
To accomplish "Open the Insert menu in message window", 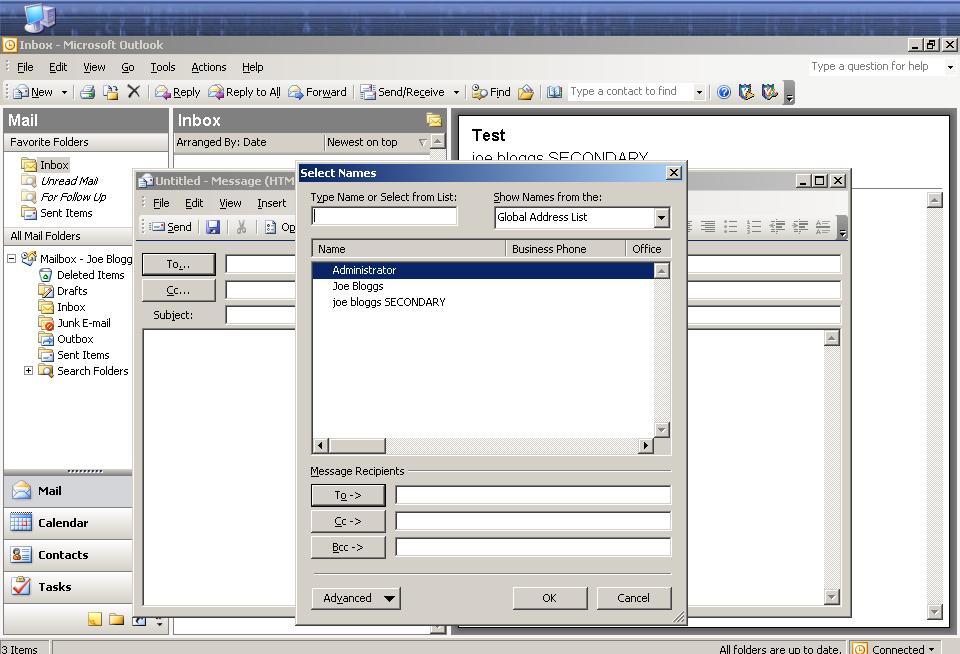I will tap(271, 203).
